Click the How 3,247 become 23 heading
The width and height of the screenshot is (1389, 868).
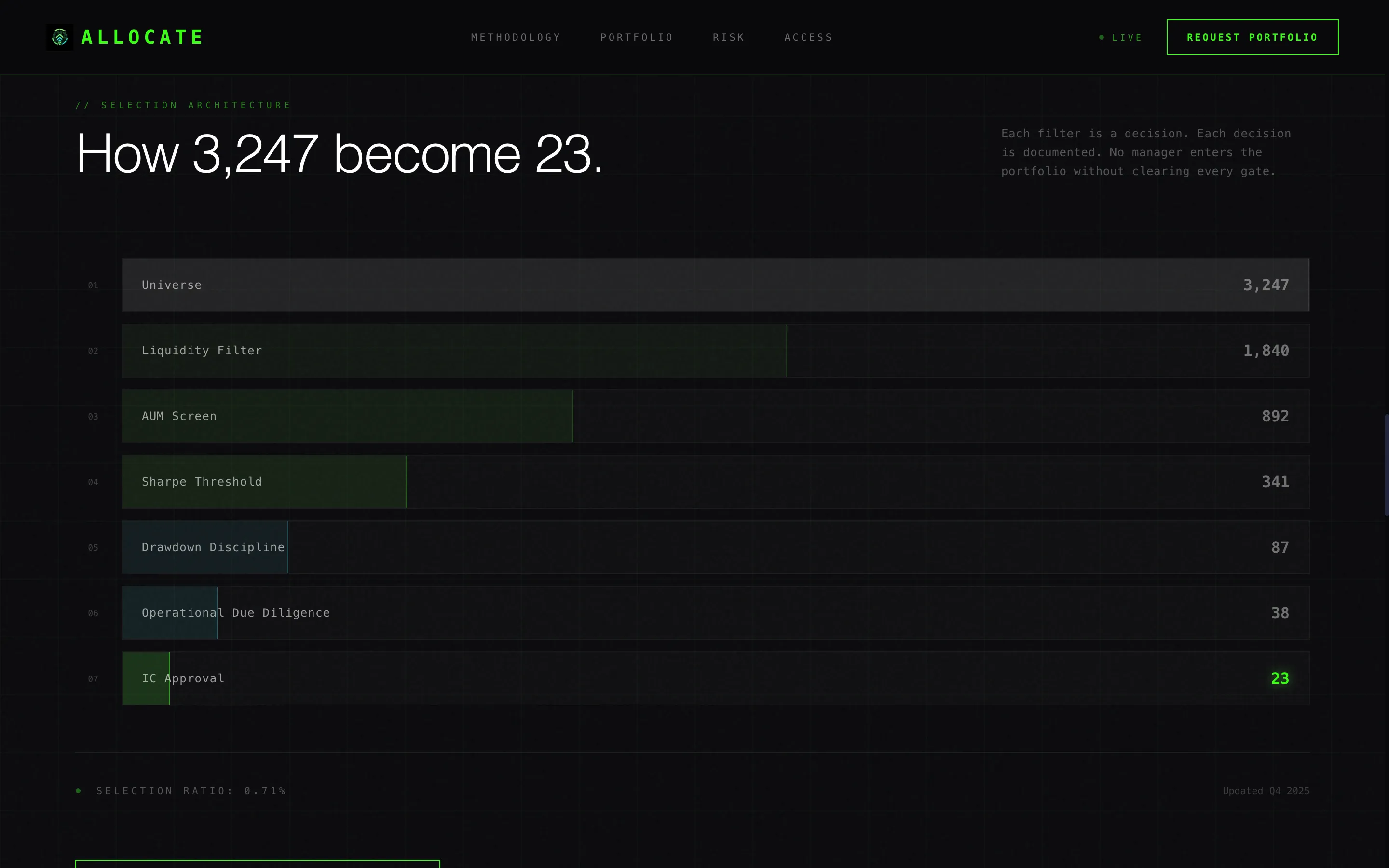click(x=339, y=154)
